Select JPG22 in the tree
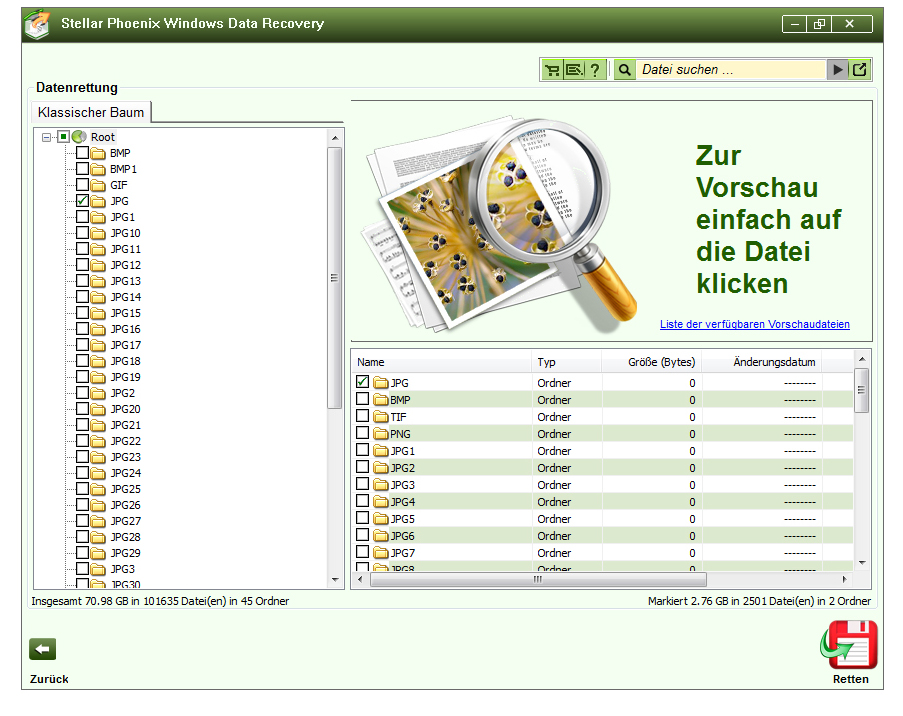This screenshot has width=903, height=716. pos(126,441)
